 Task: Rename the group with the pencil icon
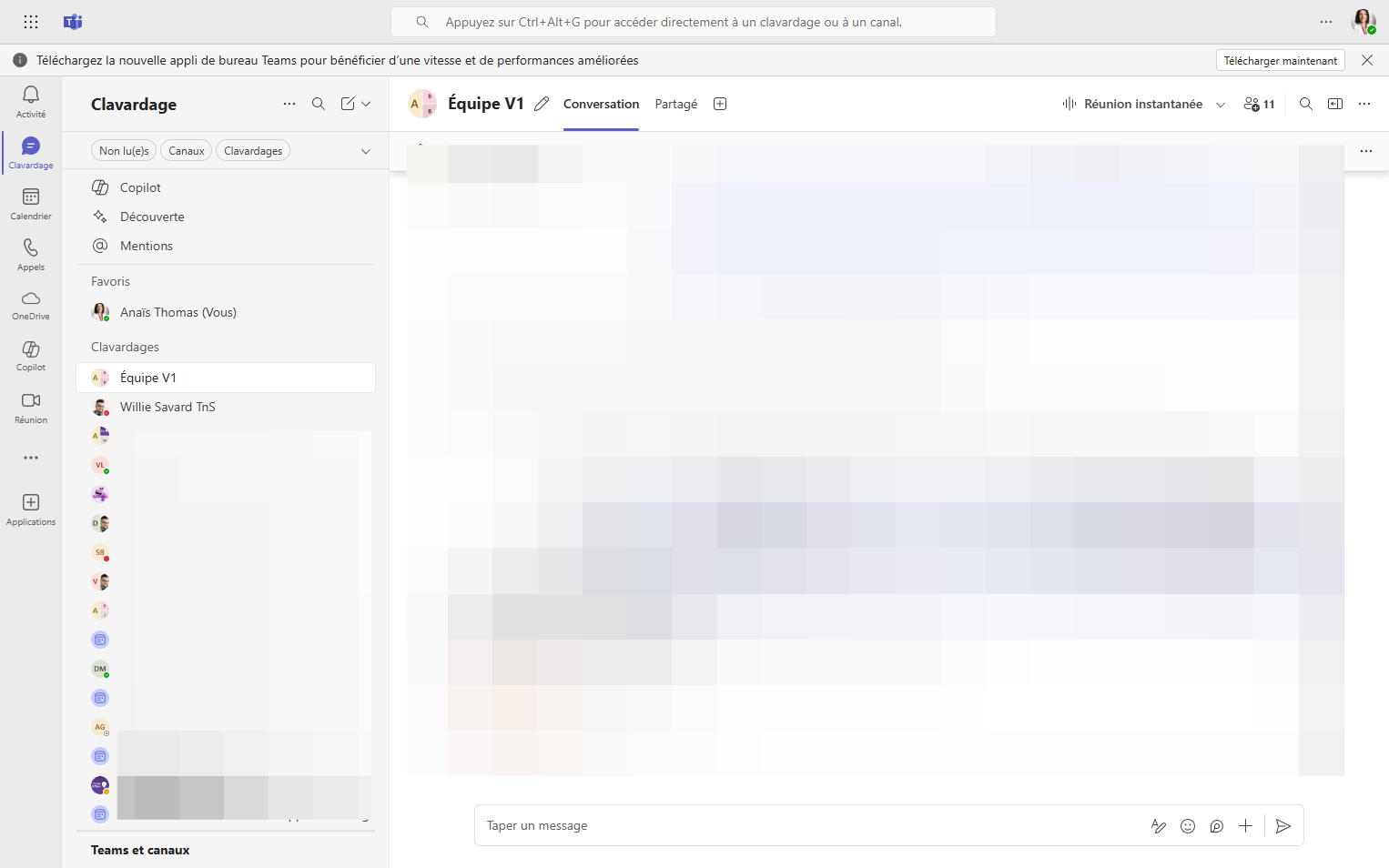[x=542, y=104]
